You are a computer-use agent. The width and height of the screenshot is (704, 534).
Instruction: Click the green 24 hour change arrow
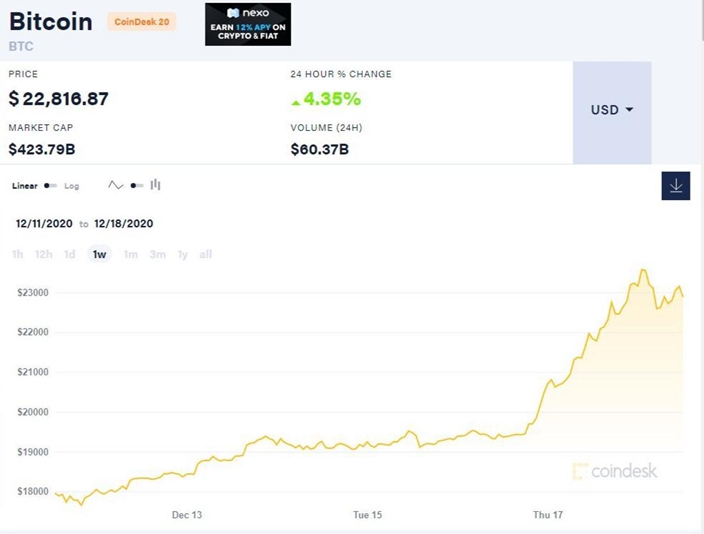click(x=295, y=103)
